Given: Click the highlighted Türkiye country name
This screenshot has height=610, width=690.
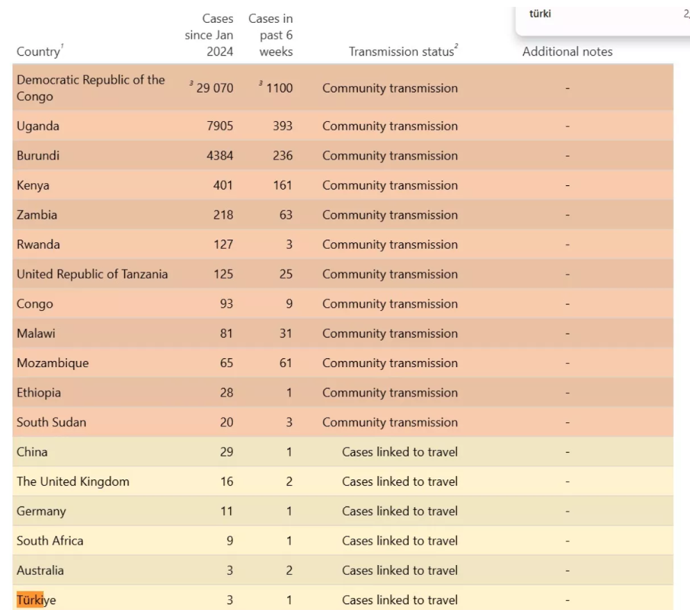Looking at the screenshot, I should click(36, 600).
